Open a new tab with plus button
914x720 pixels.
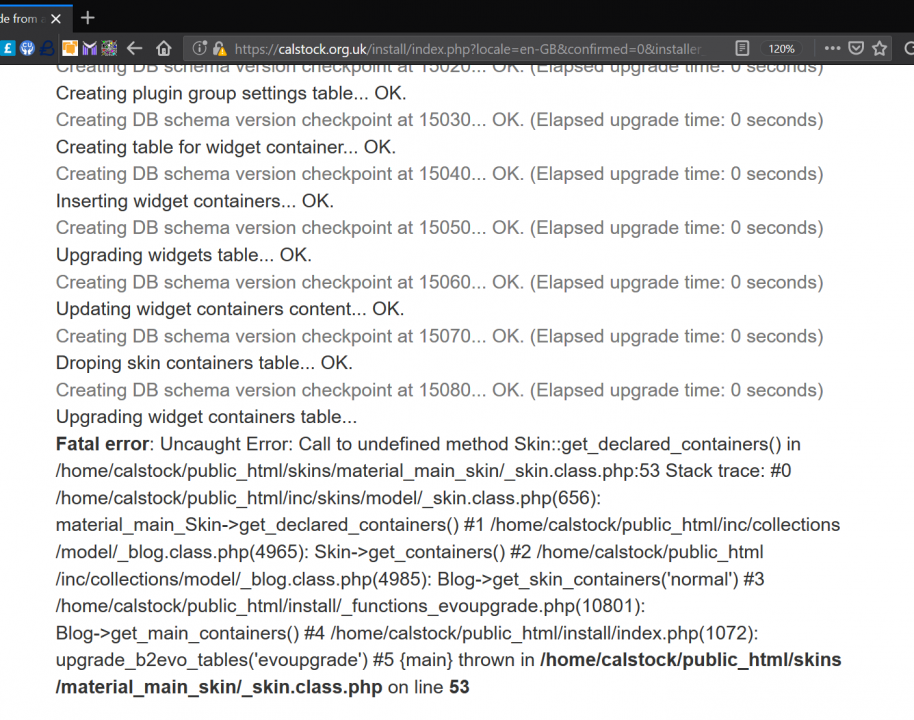pos(87,18)
